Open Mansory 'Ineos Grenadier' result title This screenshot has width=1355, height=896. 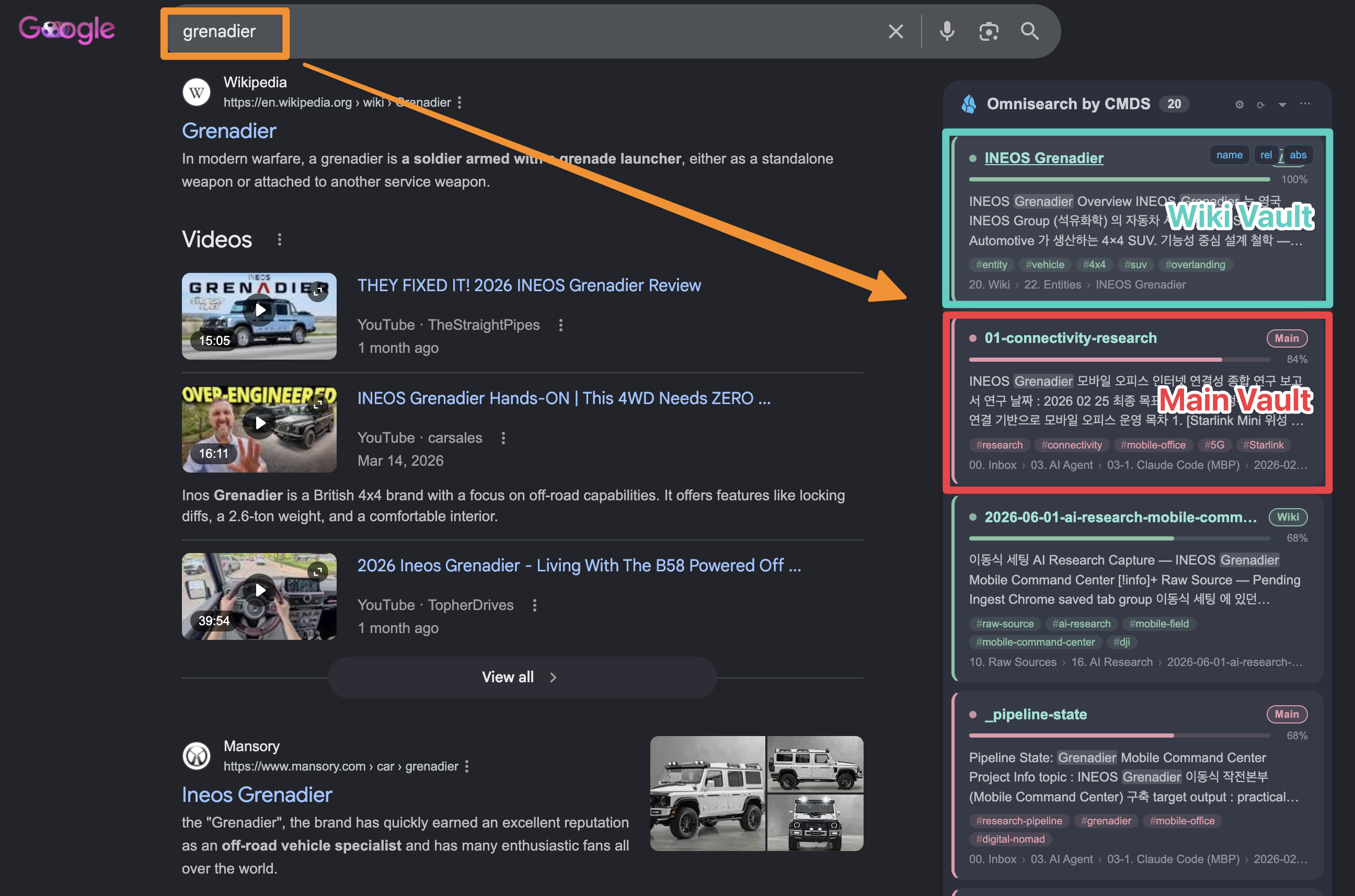pyautogui.click(x=257, y=795)
